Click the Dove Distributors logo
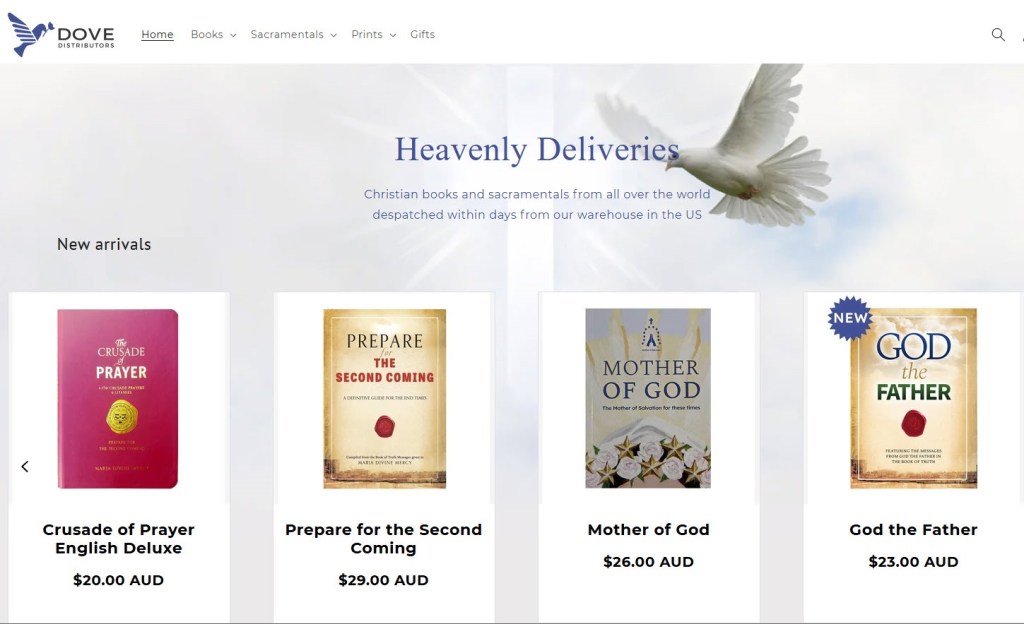 [61, 35]
